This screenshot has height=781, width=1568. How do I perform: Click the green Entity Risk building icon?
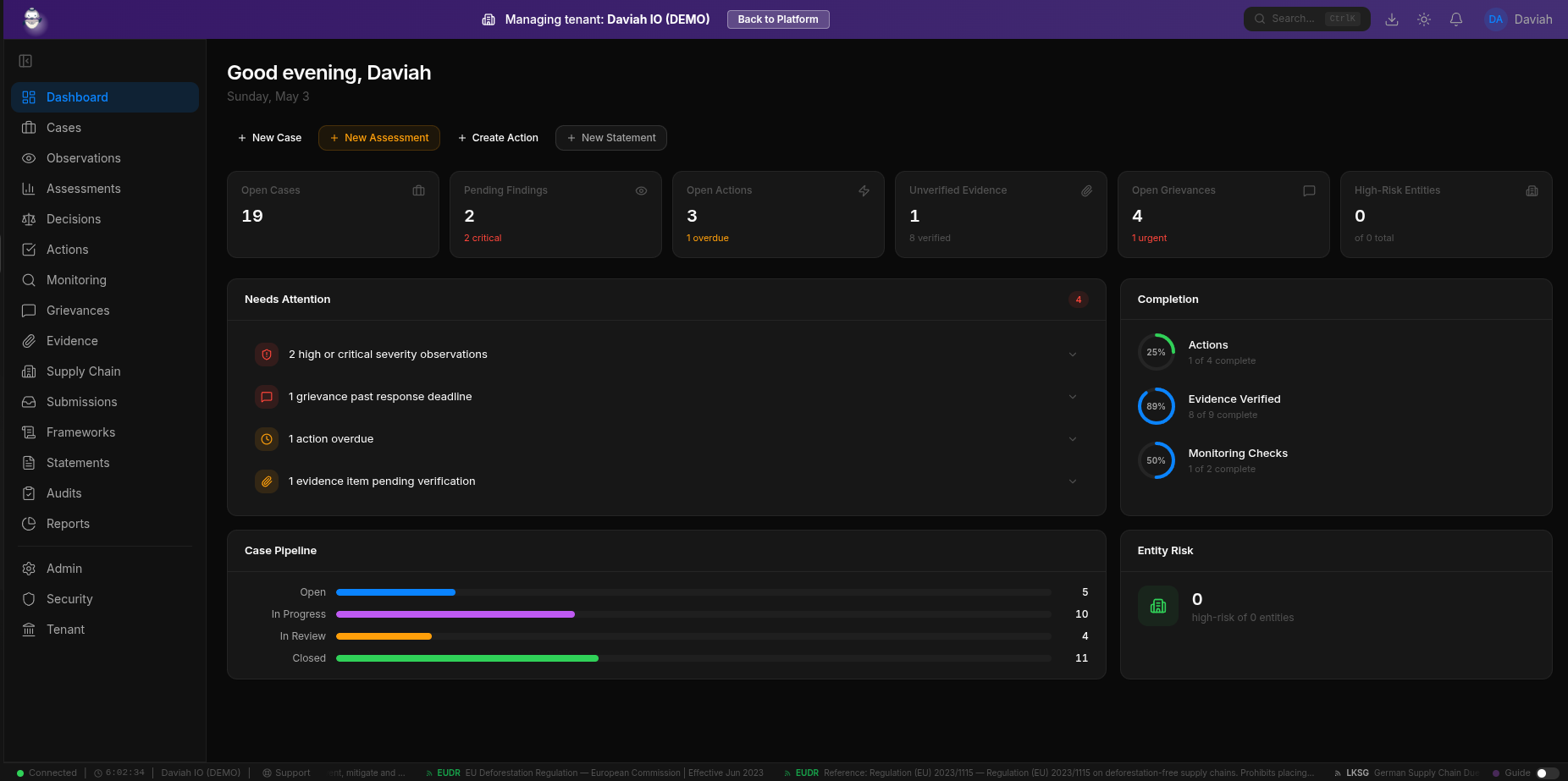click(1158, 606)
